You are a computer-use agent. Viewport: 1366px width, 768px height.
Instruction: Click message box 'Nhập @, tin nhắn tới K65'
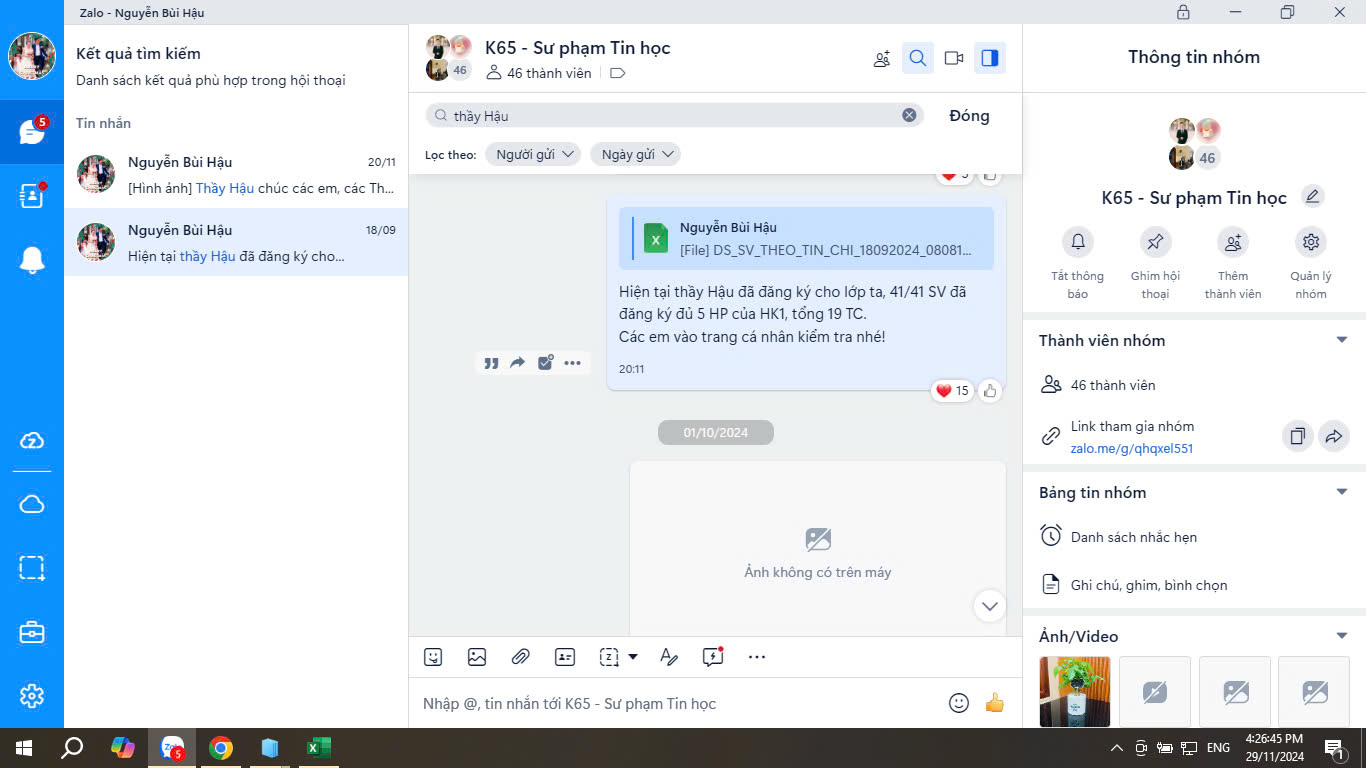pos(680,703)
